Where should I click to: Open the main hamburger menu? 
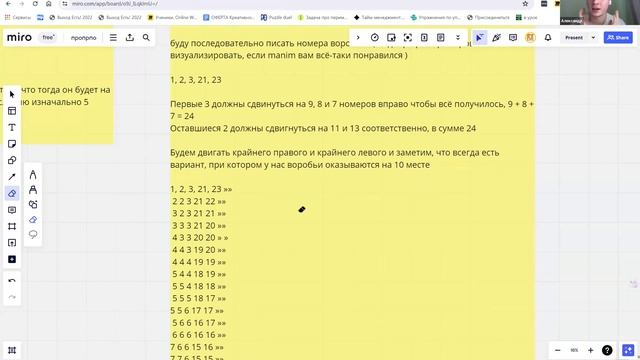click(x=113, y=38)
